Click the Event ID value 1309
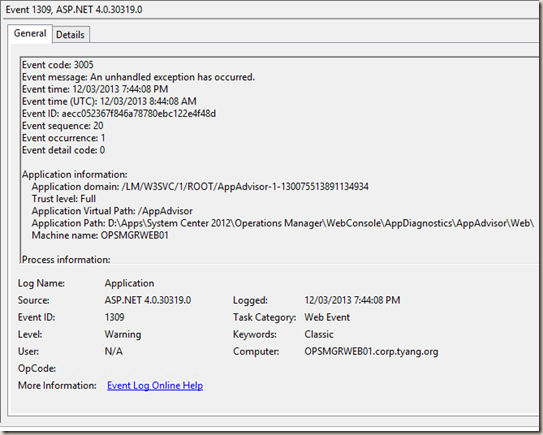 [115, 317]
